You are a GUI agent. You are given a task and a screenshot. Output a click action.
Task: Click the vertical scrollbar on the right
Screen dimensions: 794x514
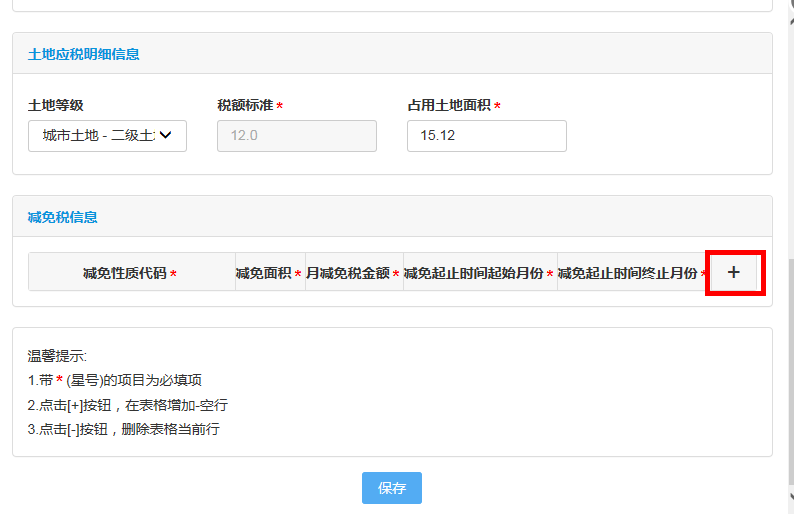point(791,372)
